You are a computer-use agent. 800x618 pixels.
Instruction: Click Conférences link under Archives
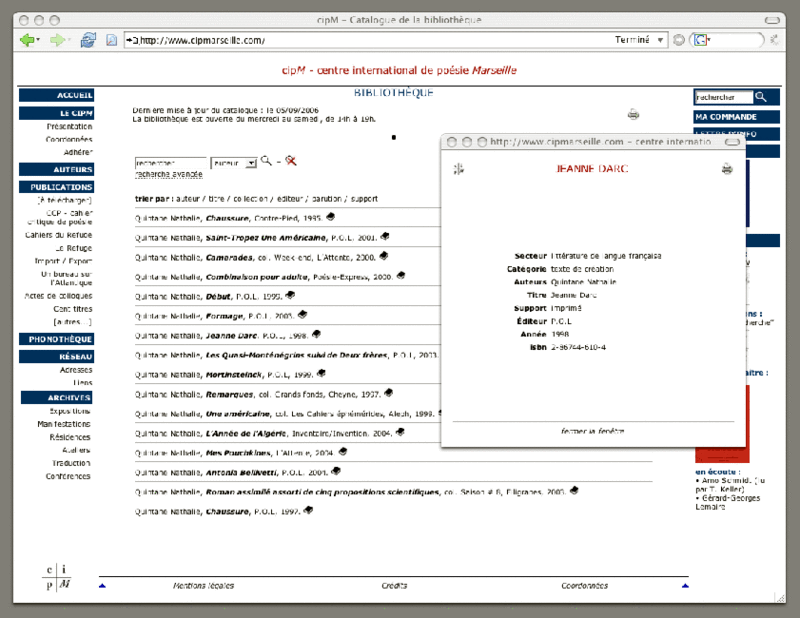point(68,476)
